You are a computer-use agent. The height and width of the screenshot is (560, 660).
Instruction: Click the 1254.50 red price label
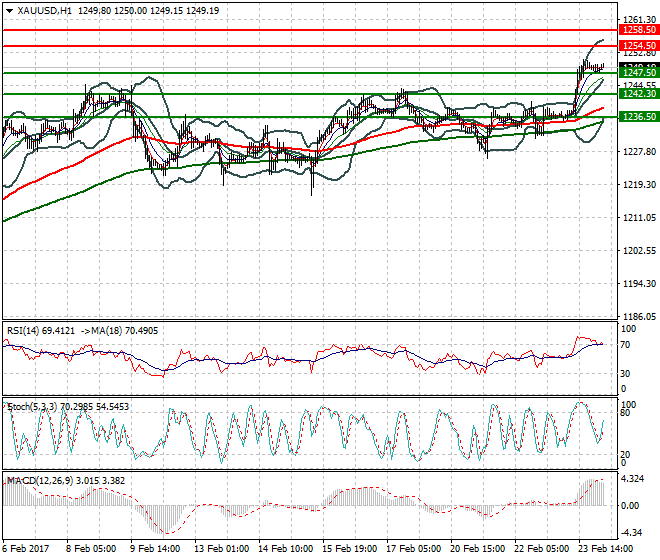[x=639, y=45]
